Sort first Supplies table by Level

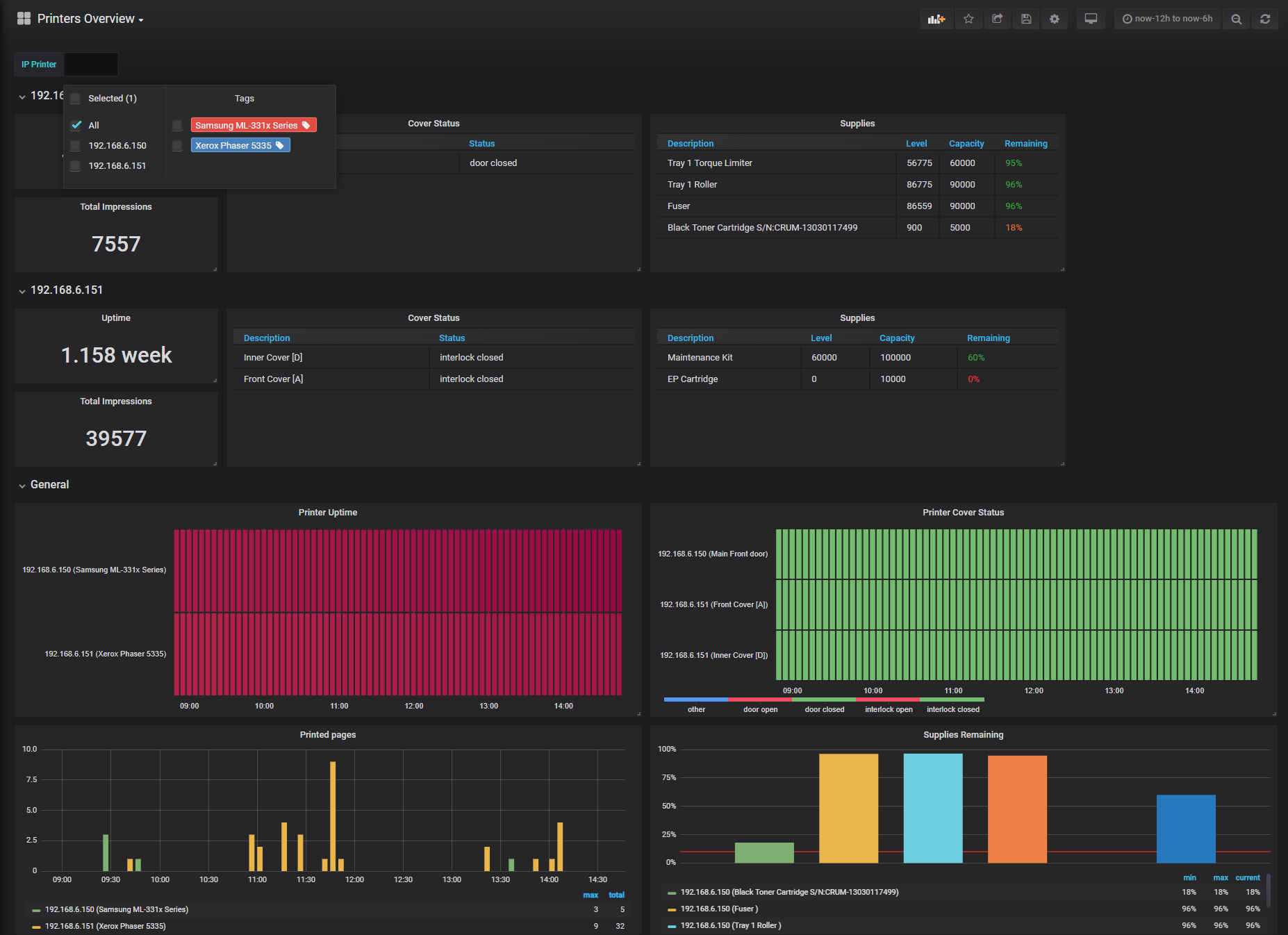click(x=916, y=144)
